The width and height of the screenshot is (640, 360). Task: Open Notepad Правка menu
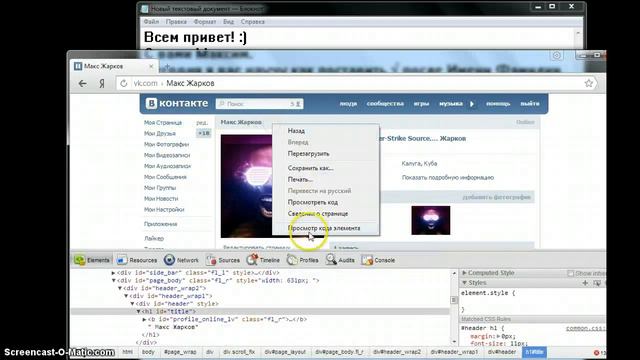tap(176, 22)
